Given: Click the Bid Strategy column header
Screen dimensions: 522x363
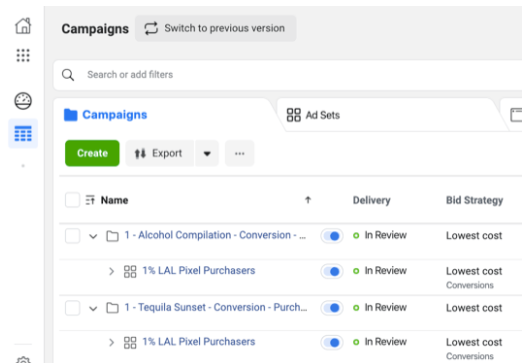Looking at the screenshot, I should tap(475, 200).
